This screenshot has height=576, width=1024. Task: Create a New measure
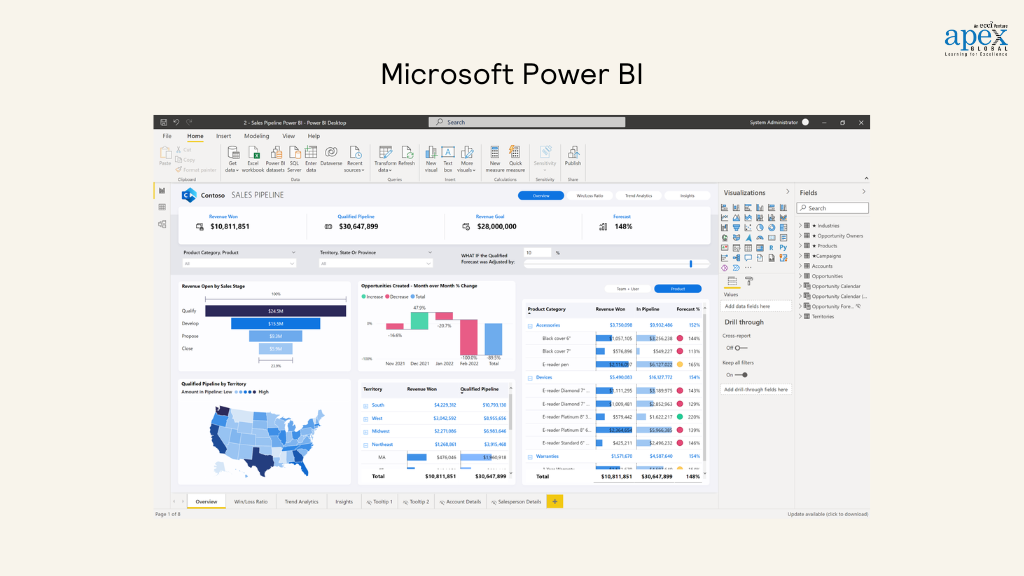coord(495,159)
